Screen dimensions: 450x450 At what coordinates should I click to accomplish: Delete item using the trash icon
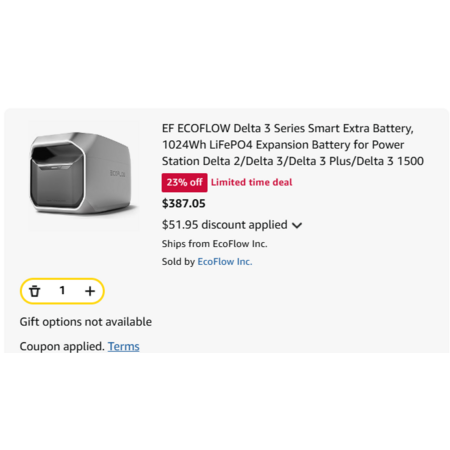pos(35,291)
